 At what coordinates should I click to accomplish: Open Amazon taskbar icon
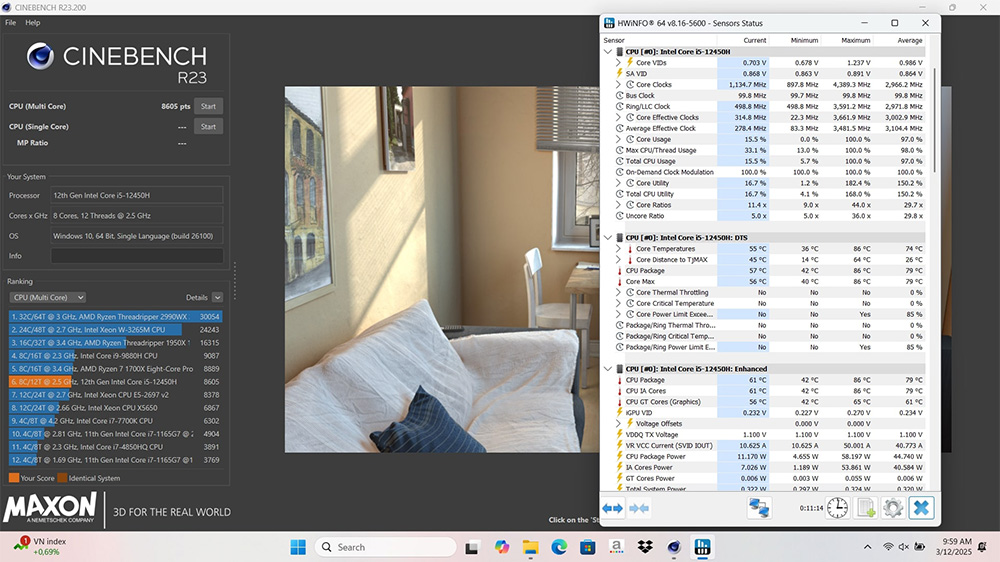616,547
